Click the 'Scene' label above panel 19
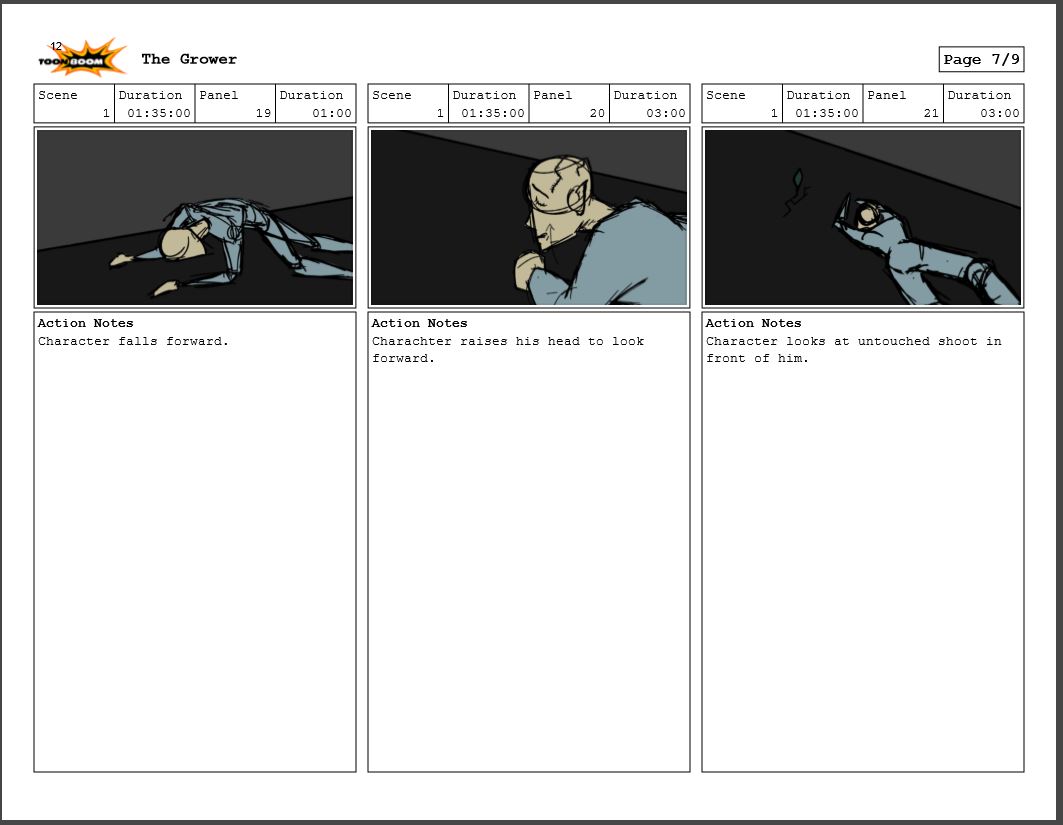Screen dimensions: 1063x825 tap(58, 96)
